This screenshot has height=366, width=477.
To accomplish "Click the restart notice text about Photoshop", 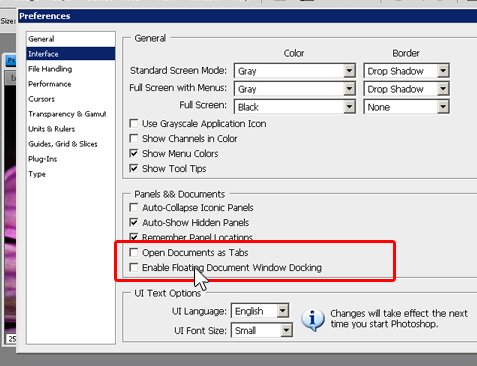I will coord(399,319).
